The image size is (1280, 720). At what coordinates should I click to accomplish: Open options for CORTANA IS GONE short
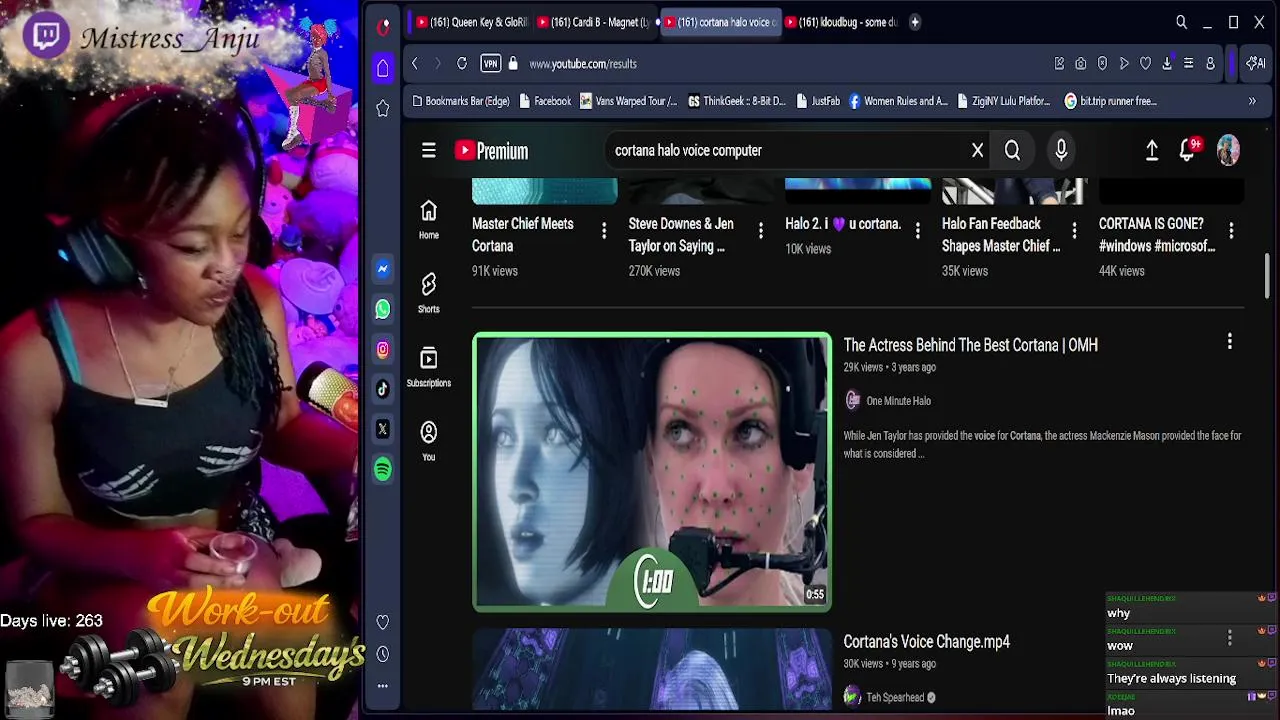[x=1231, y=231]
